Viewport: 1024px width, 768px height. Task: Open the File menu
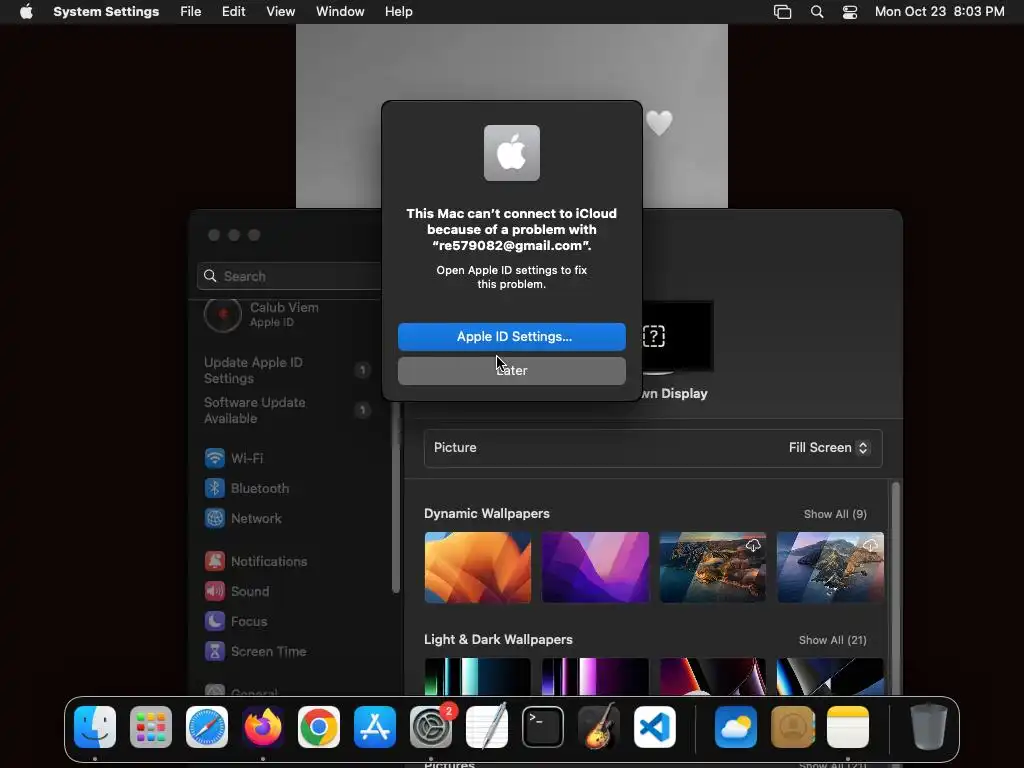pos(191,12)
